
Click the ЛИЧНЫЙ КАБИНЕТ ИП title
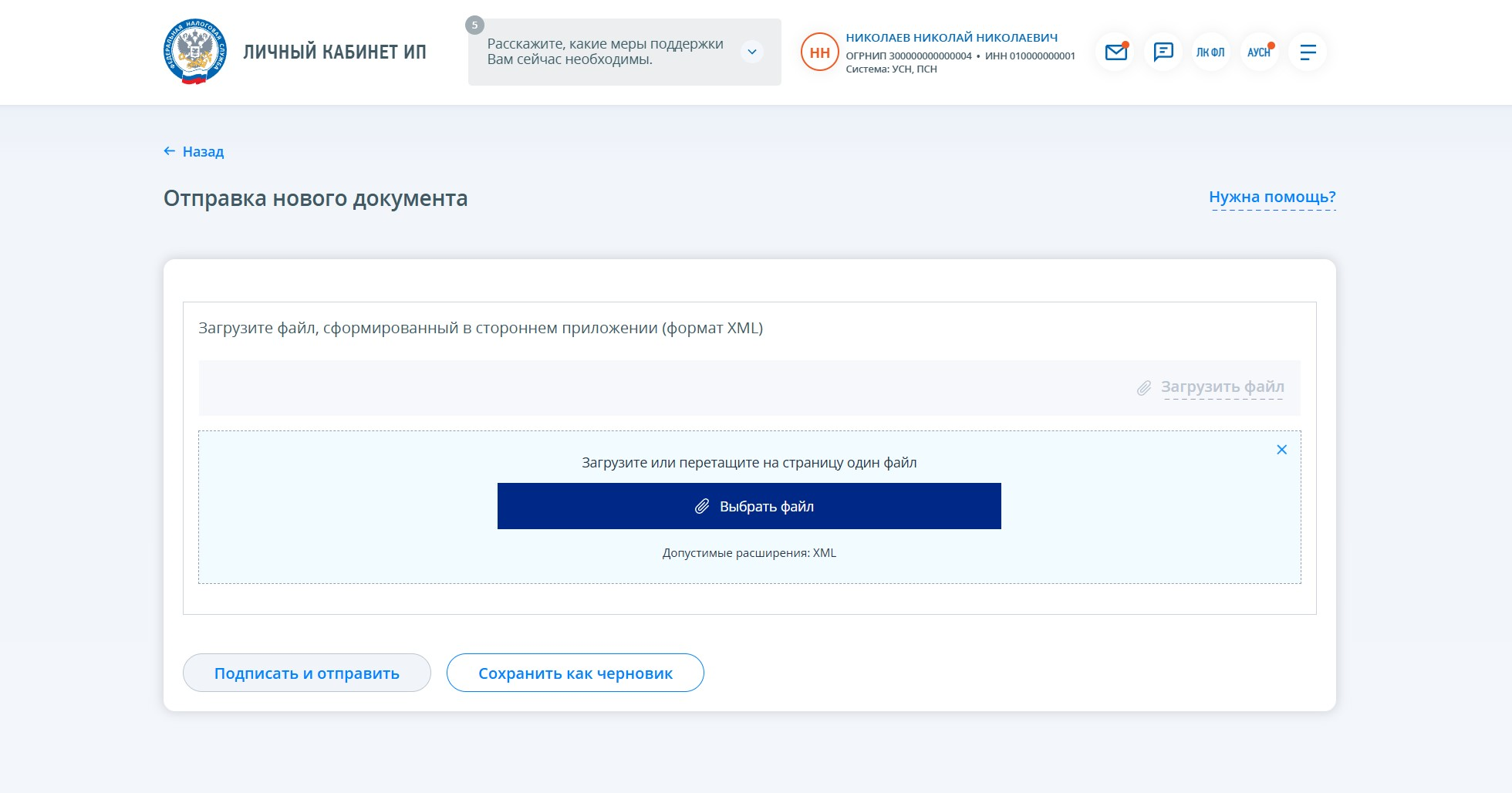pos(335,52)
